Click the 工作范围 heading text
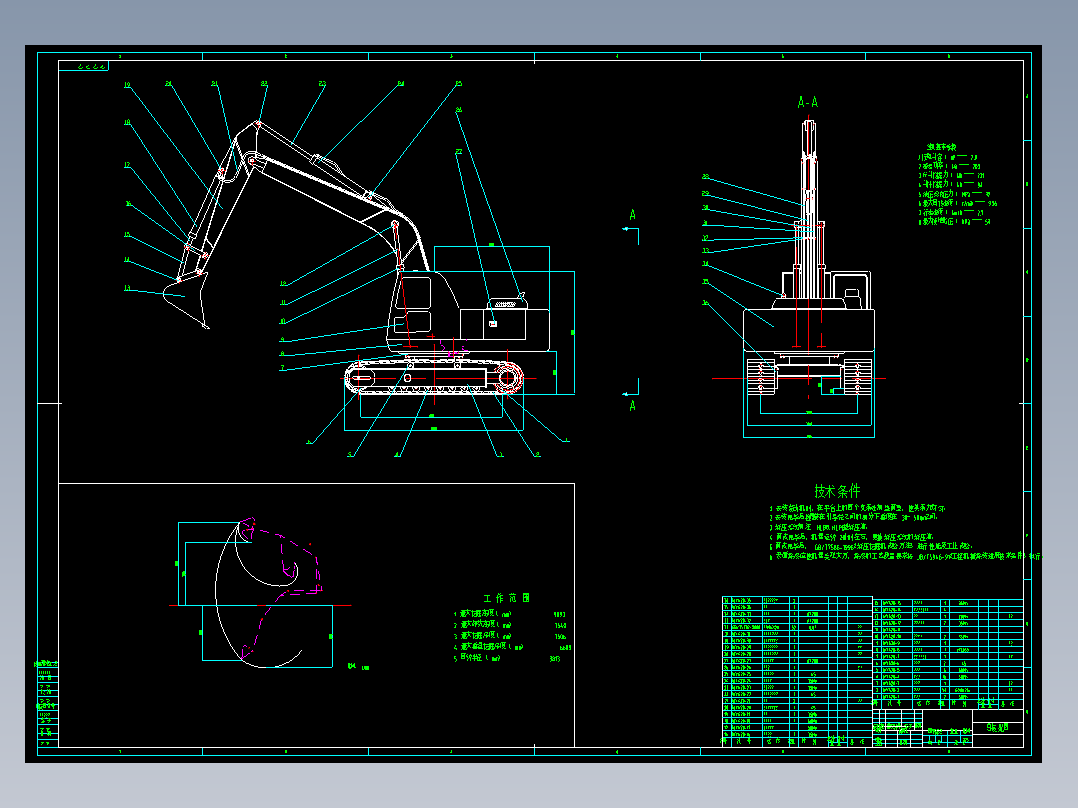This screenshot has width=1078, height=808. point(507,598)
